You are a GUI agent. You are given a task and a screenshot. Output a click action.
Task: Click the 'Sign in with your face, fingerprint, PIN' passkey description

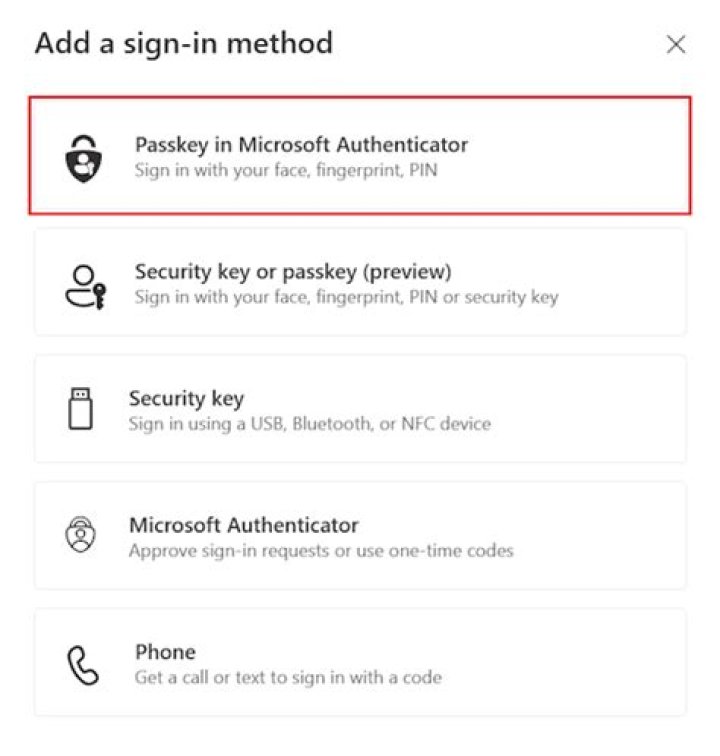point(286,171)
